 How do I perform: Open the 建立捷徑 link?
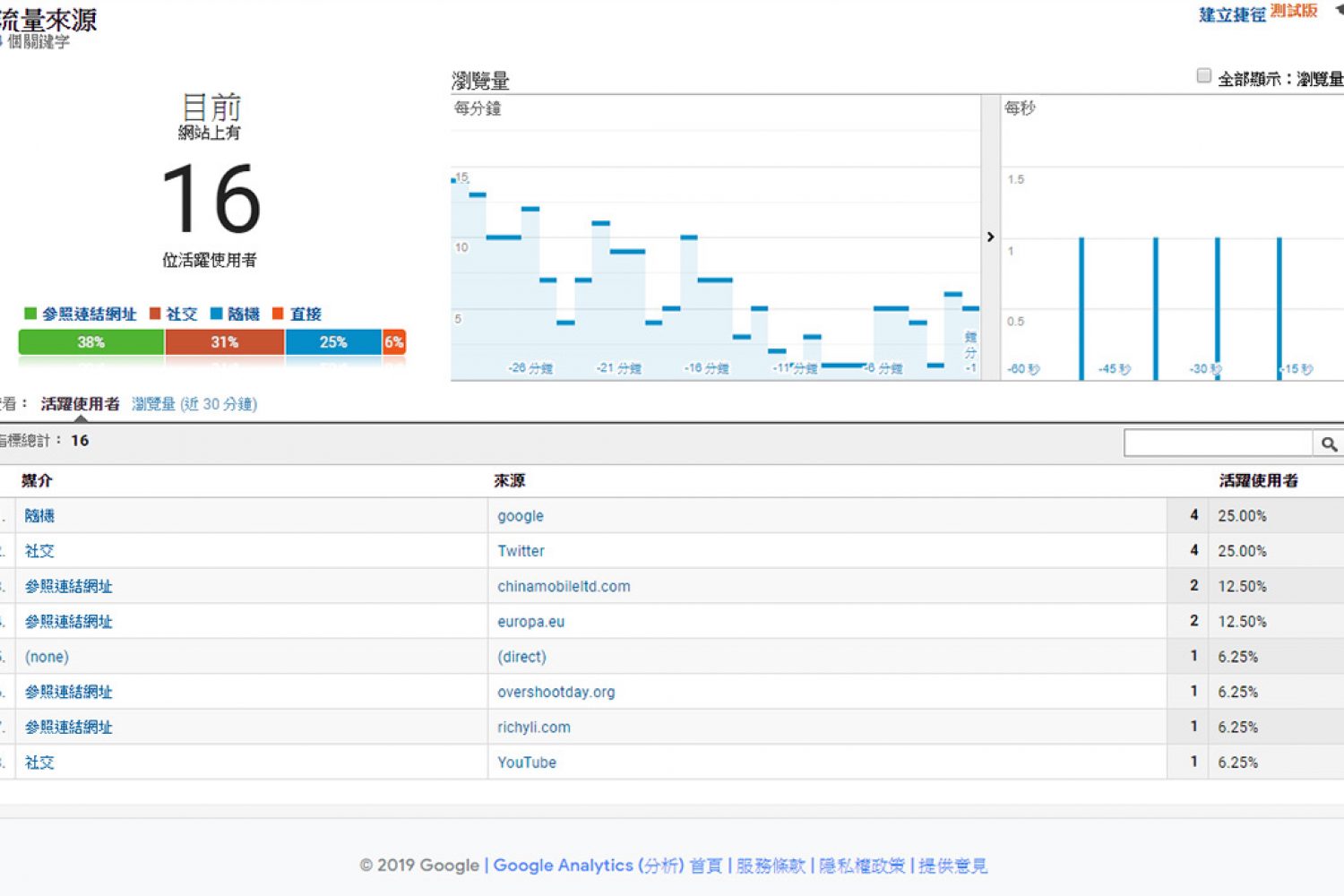1232,14
